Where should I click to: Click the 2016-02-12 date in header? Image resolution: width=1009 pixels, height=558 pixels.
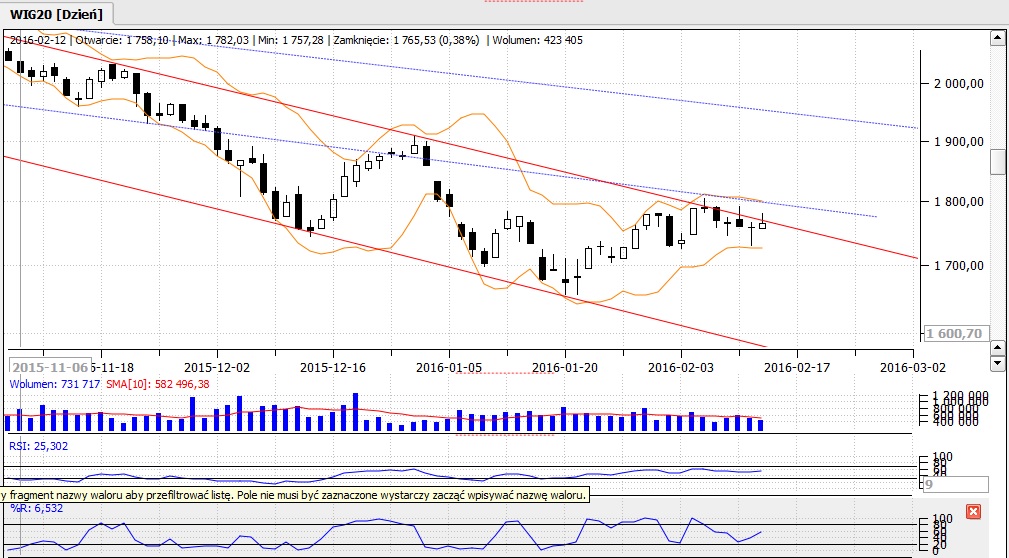[39, 40]
